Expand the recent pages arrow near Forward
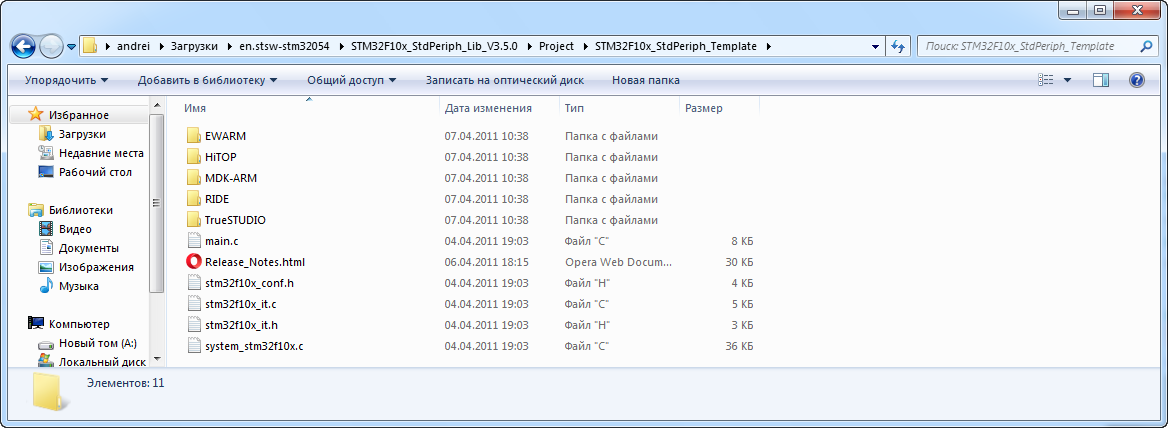The height and width of the screenshot is (428, 1168). click(x=72, y=46)
